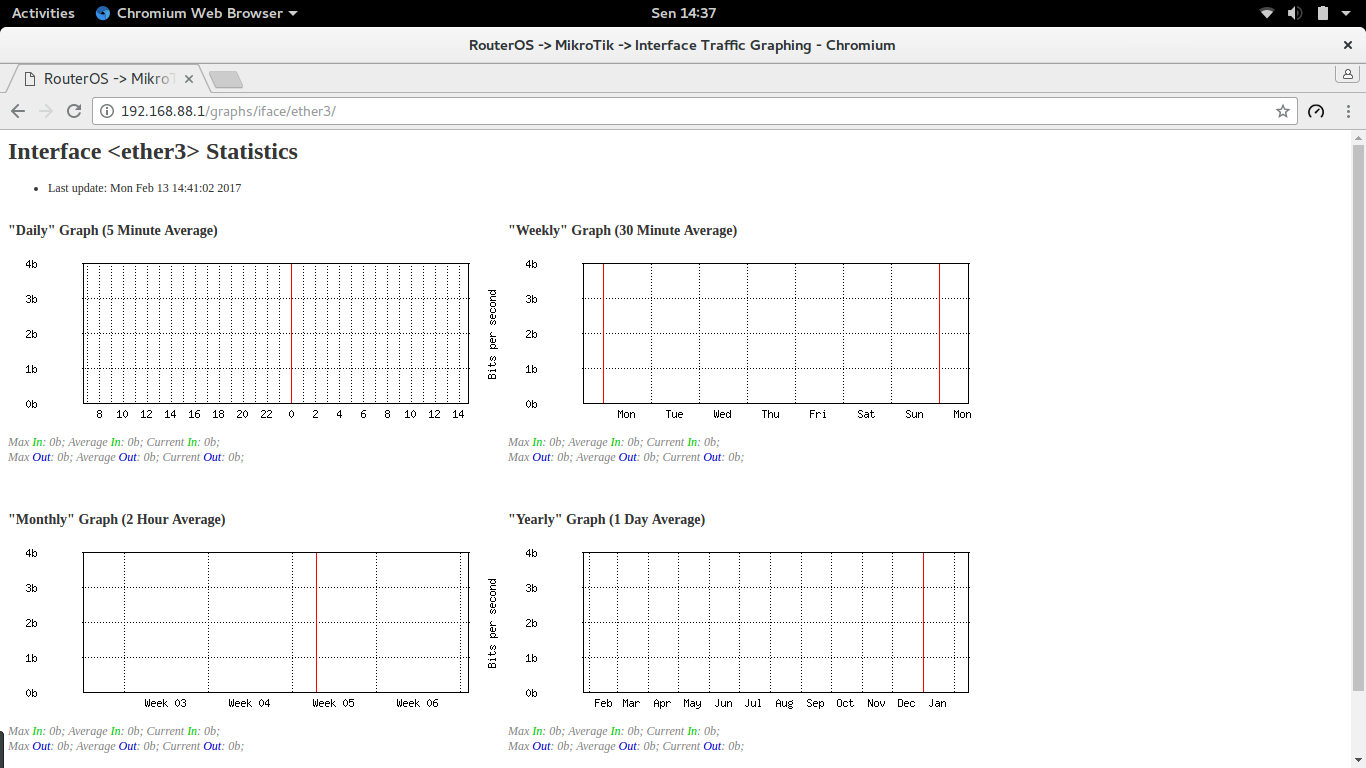Viewport: 1366px width, 768px height.
Task: Click the browser back arrow
Action: click(x=18, y=111)
